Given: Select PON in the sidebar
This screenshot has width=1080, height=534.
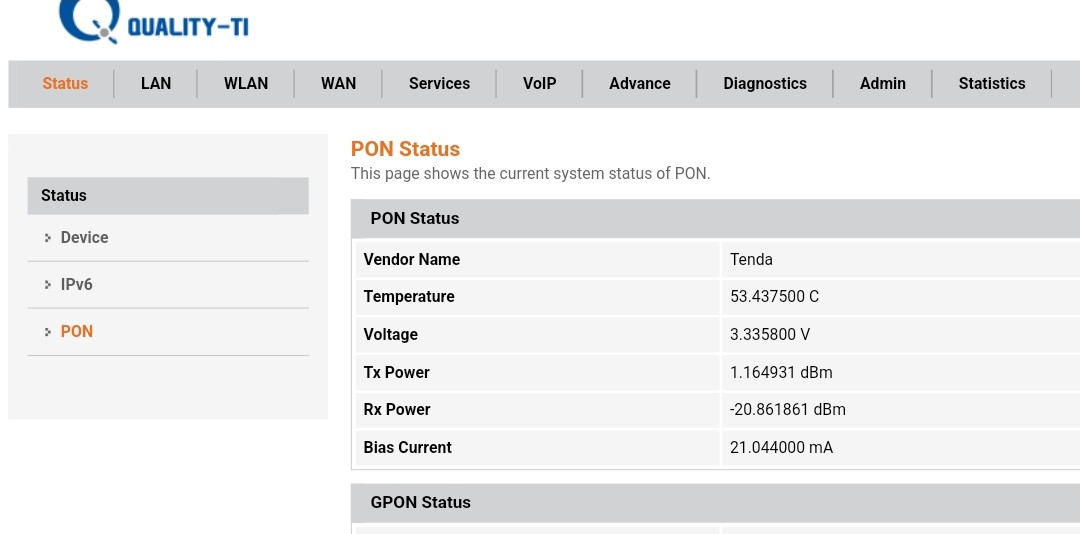Looking at the screenshot, I should [x=77, y=332].
